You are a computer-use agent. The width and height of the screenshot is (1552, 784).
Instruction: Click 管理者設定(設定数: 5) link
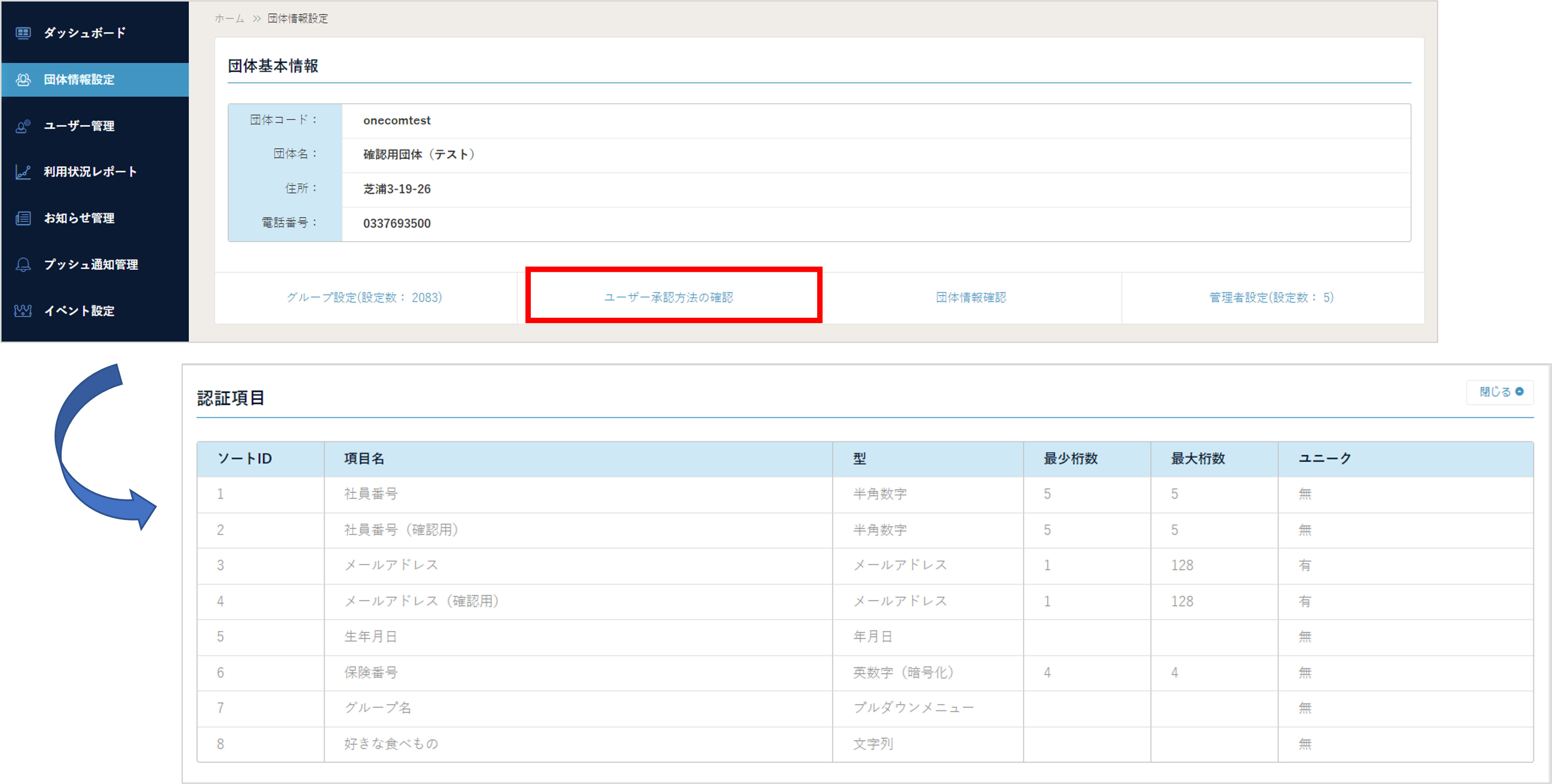[1271, 297]
